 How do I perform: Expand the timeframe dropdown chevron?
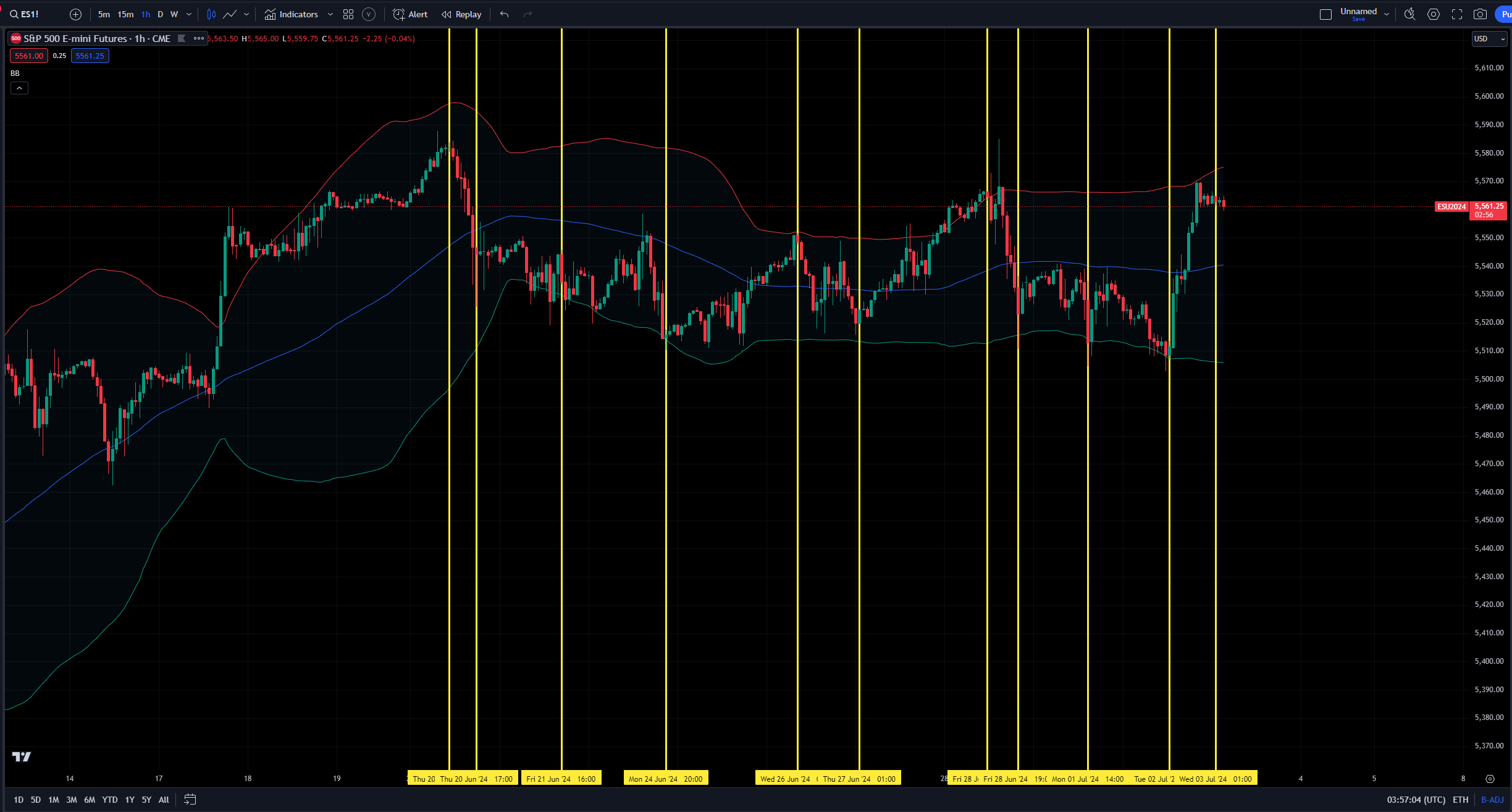(188, 14)
